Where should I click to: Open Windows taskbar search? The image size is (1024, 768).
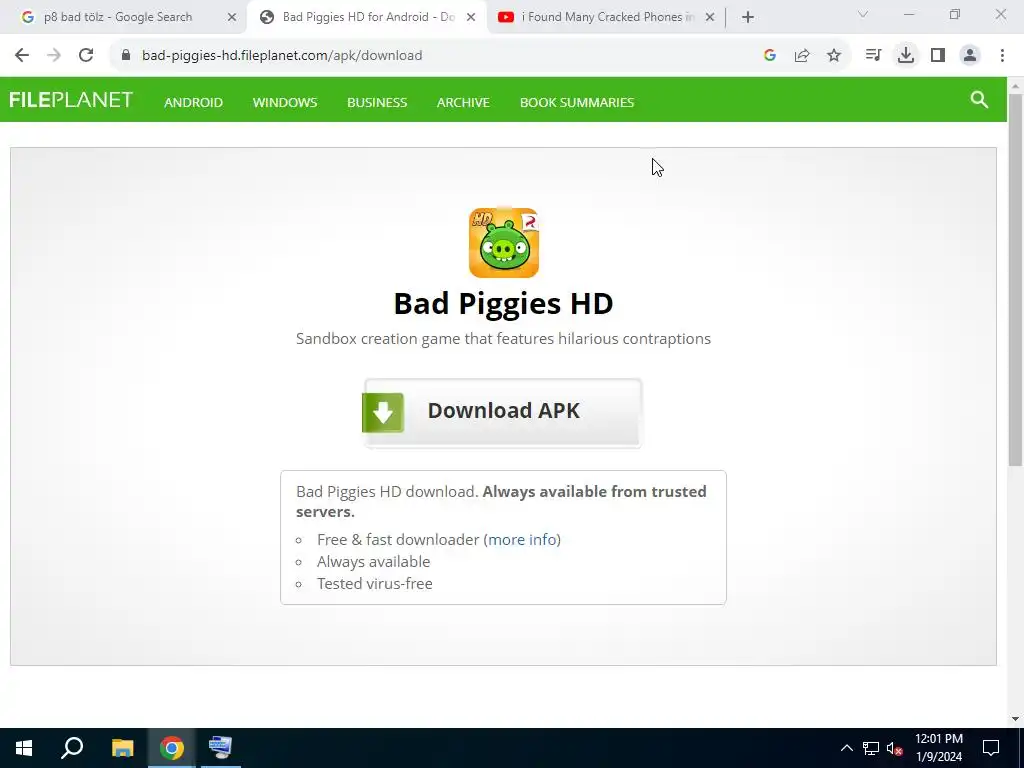click(72, 748)
